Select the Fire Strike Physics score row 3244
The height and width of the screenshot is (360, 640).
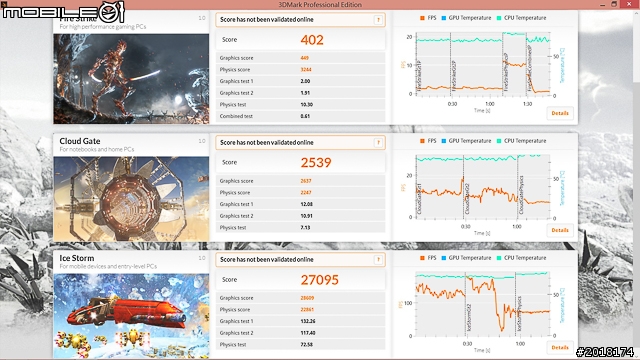point(300,70)
